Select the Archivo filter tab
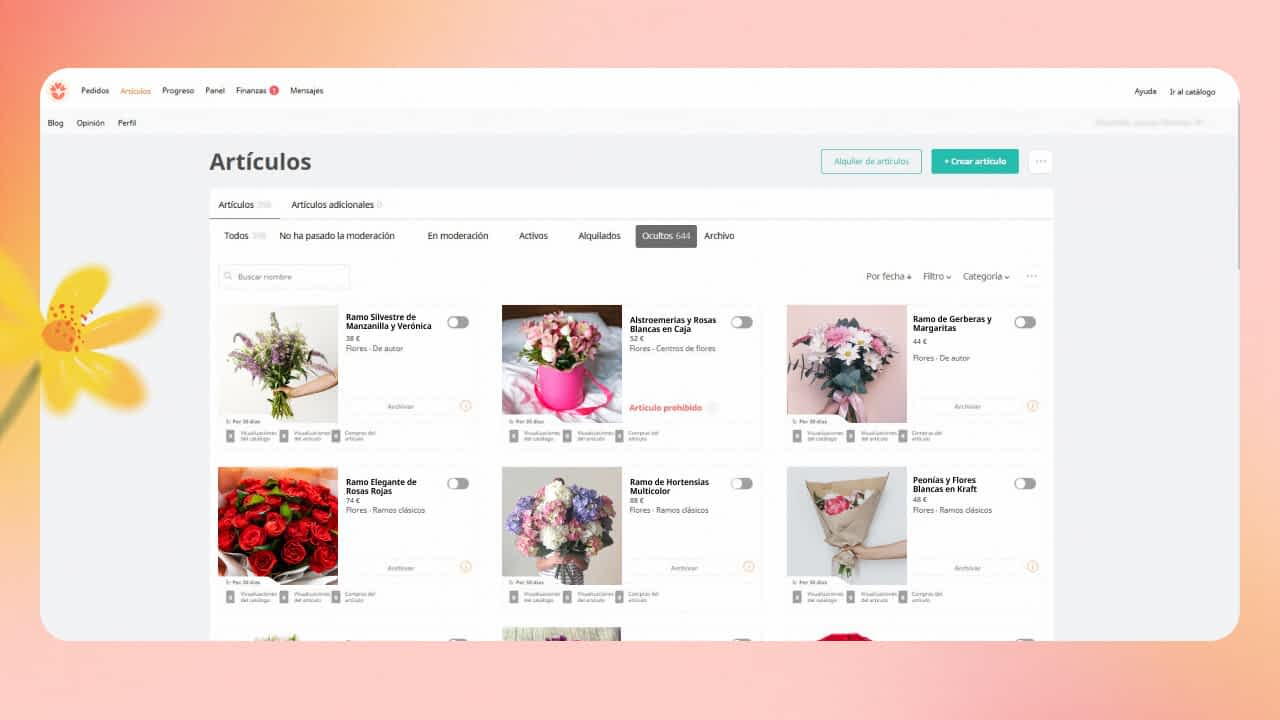 click(719, 236)
